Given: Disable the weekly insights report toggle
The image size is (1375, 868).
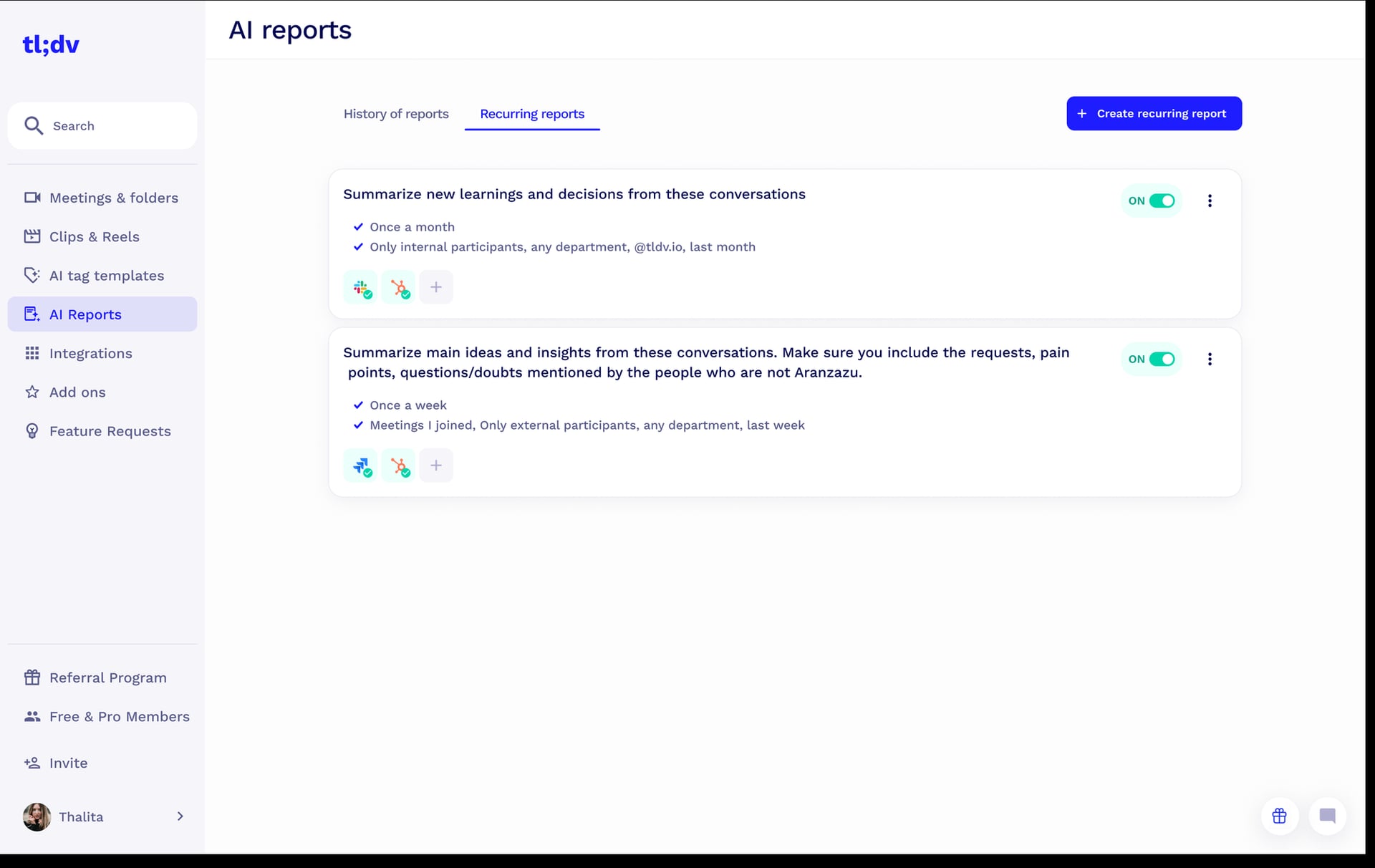Looking at the screenshot, I should (1162, 360).
